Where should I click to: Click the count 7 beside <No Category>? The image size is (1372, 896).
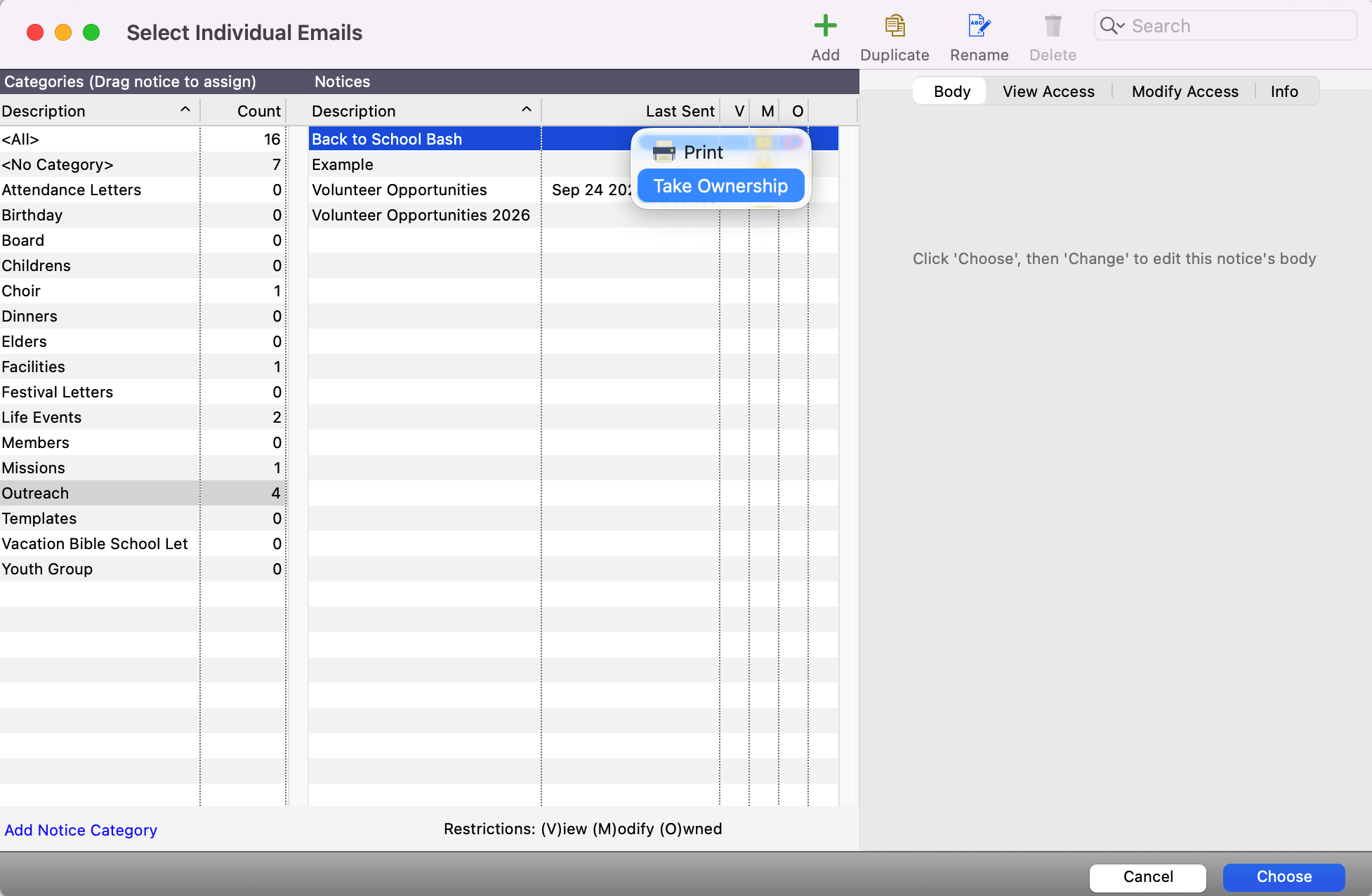click(277, 164)
